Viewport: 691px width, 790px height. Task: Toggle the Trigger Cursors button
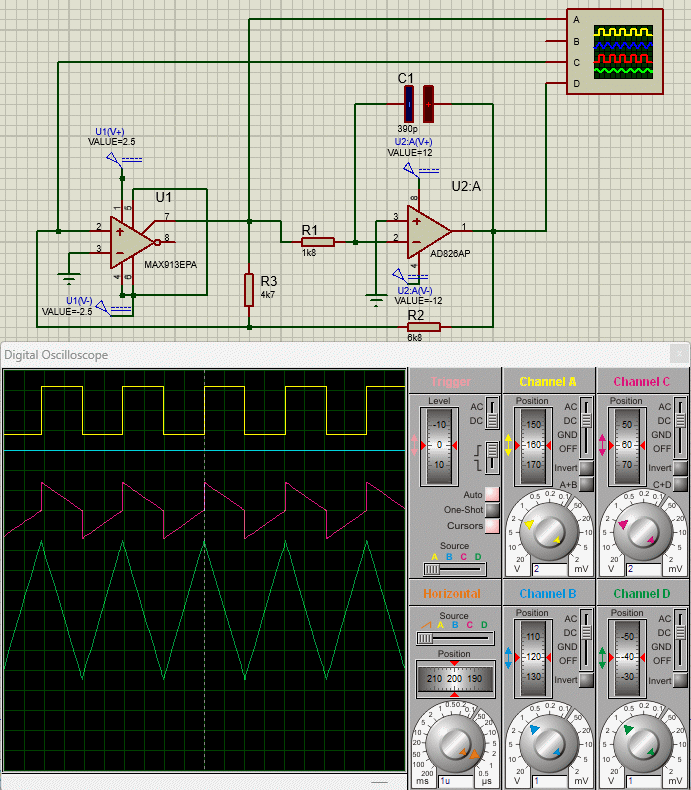491,525
